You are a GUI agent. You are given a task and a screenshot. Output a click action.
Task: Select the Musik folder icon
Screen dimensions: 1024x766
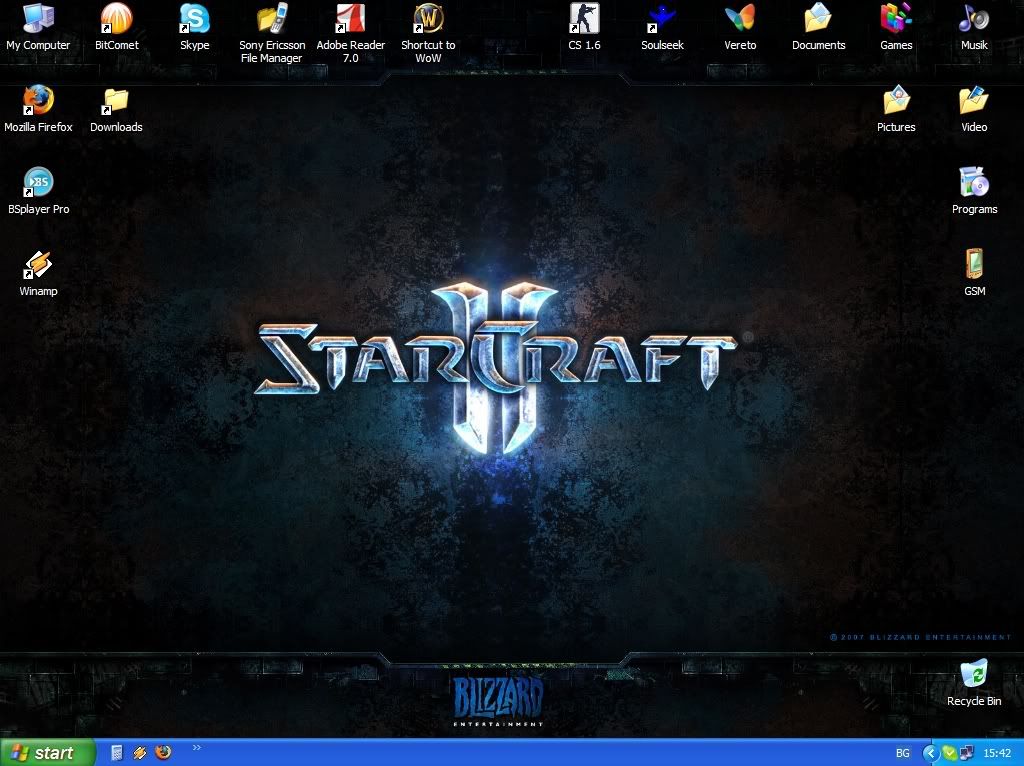coord(974,18)
